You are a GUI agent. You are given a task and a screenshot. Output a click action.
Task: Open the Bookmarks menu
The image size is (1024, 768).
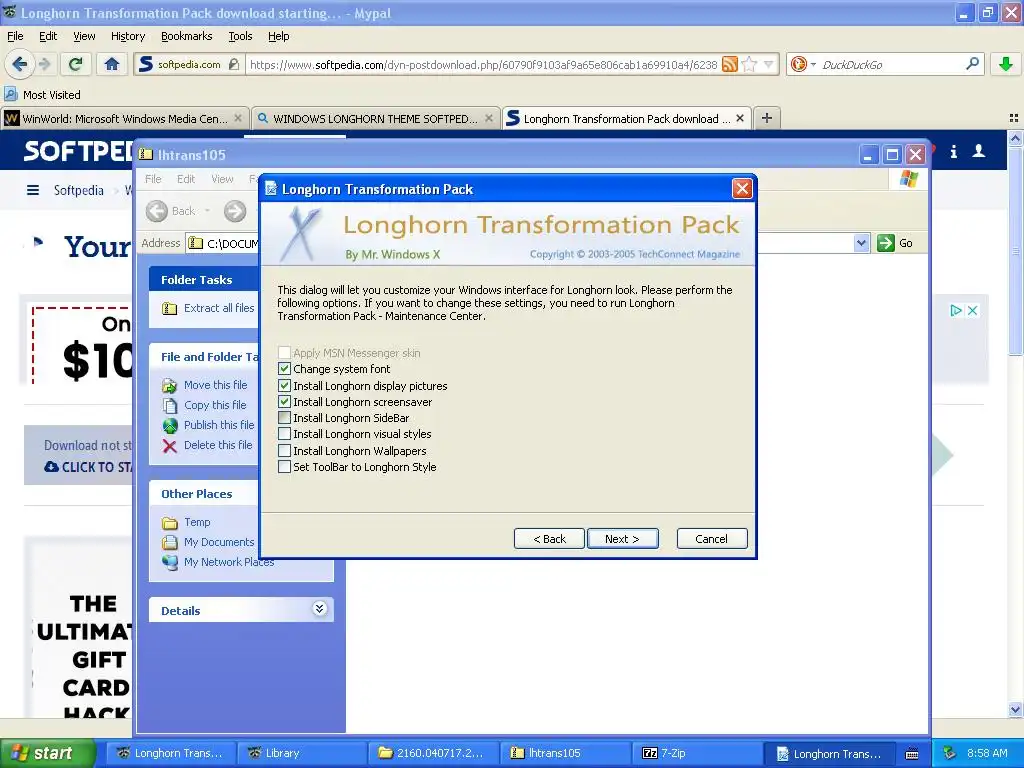[x=187, y=36]
